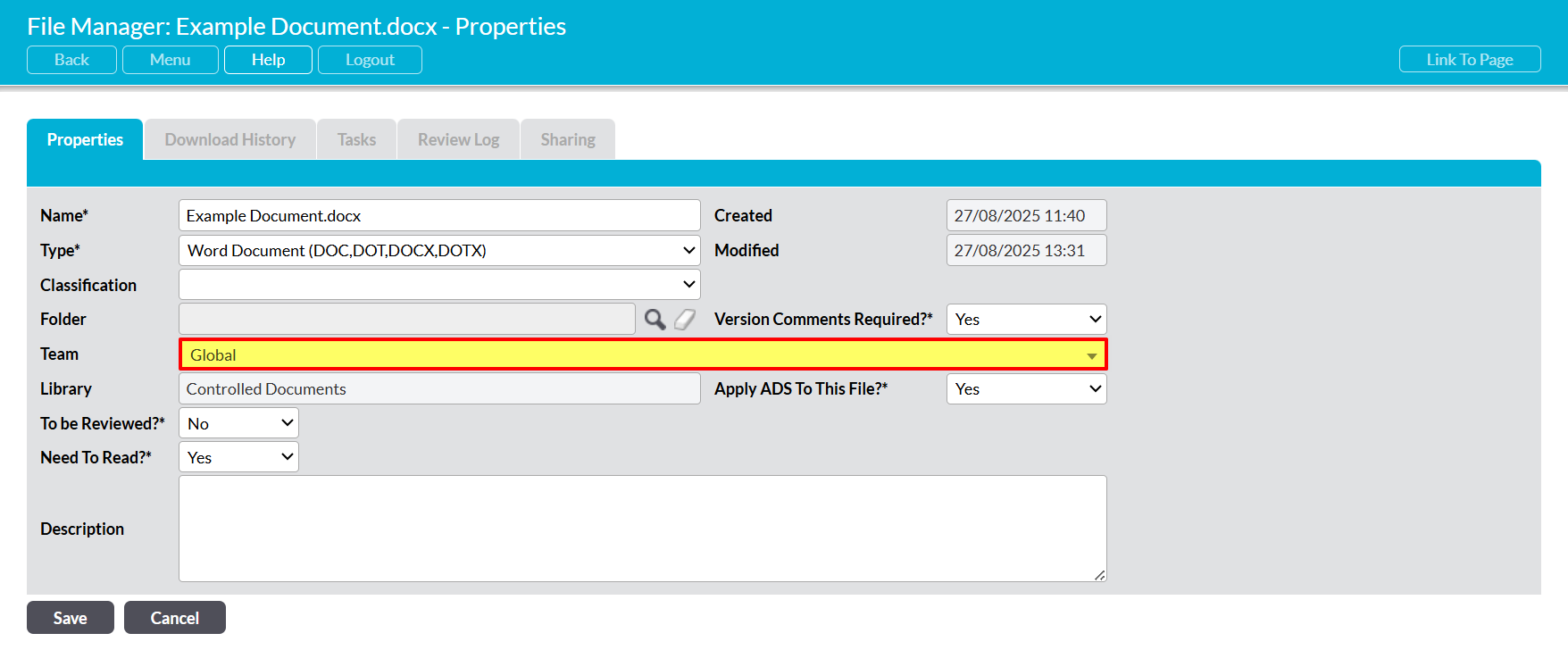Click the Cancel button

(175, 618)
